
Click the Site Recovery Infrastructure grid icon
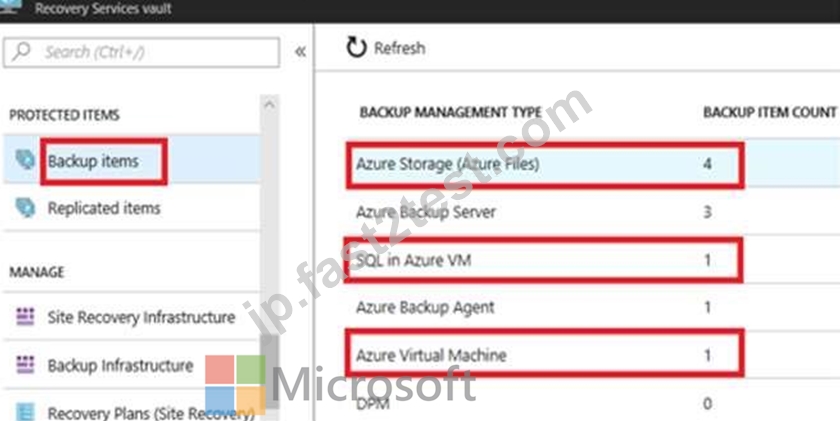coord(25,317)
